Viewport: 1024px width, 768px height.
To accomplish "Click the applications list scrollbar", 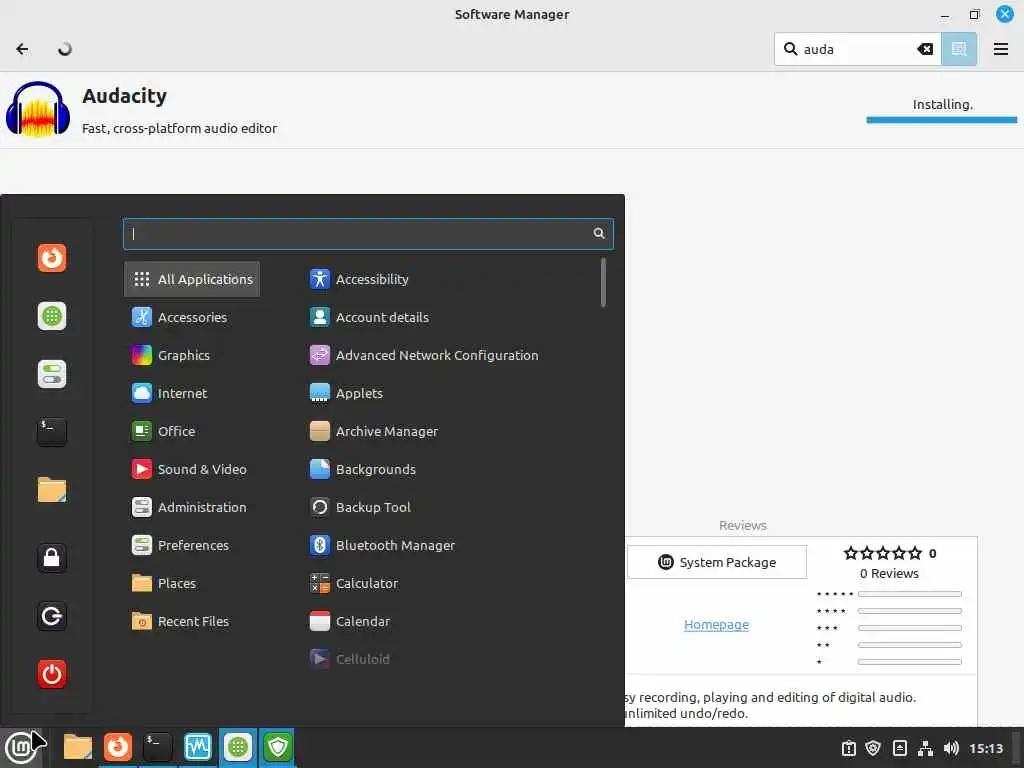I will pos(603,282).
